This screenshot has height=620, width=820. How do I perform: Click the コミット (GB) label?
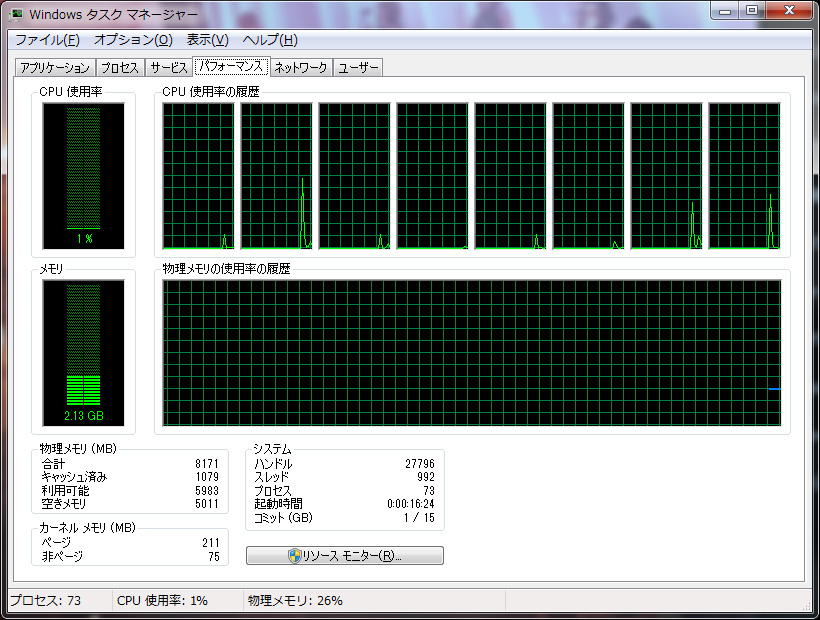click(x=283, y=518)
